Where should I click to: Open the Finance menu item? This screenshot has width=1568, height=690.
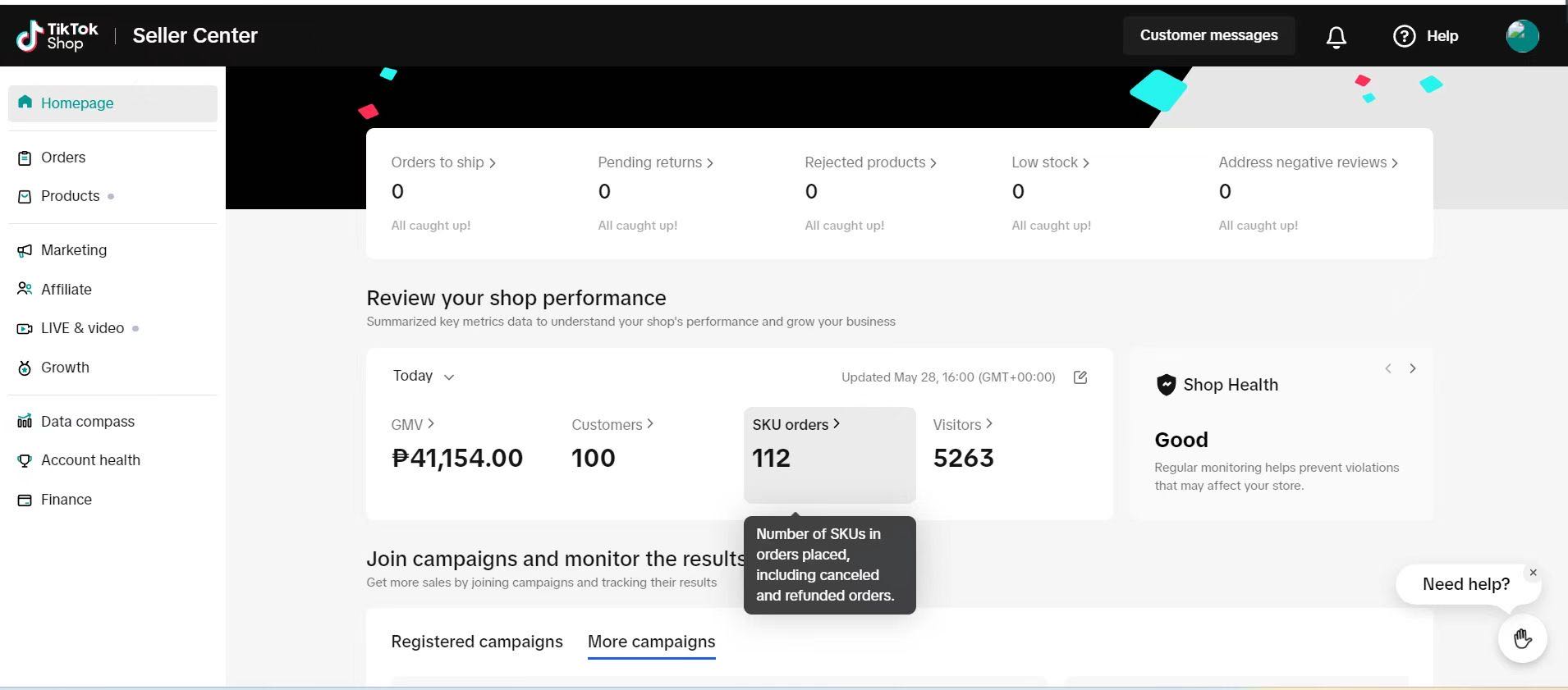click(112, 500)
